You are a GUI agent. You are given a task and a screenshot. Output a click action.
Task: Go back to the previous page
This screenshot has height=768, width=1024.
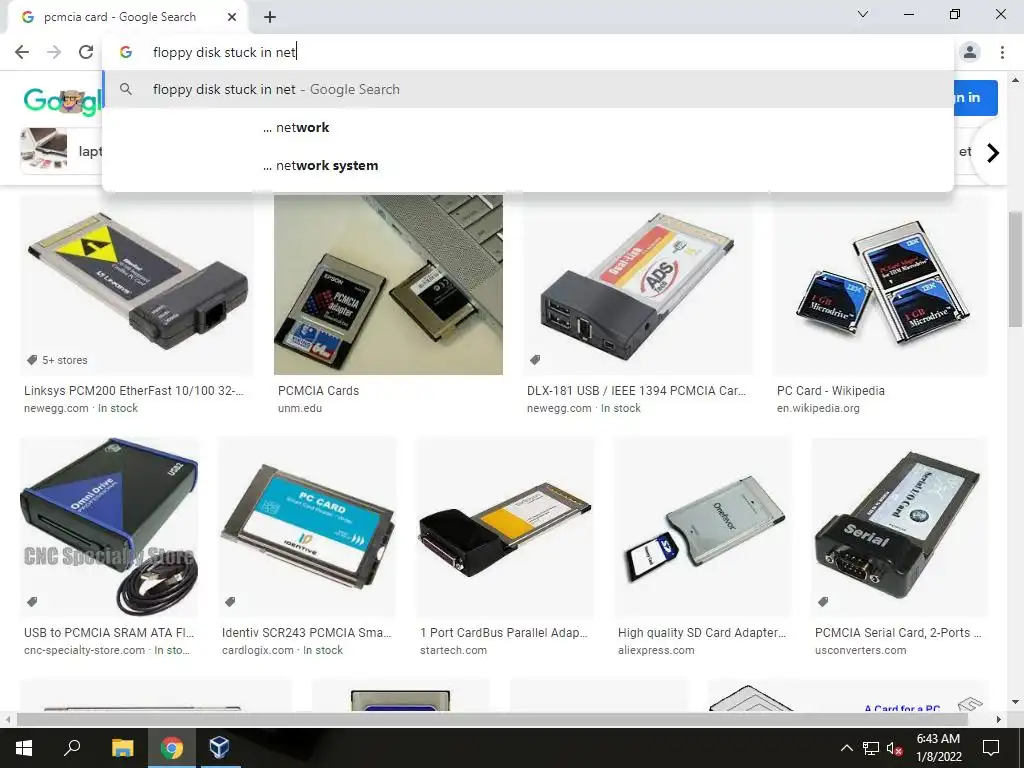22,52
